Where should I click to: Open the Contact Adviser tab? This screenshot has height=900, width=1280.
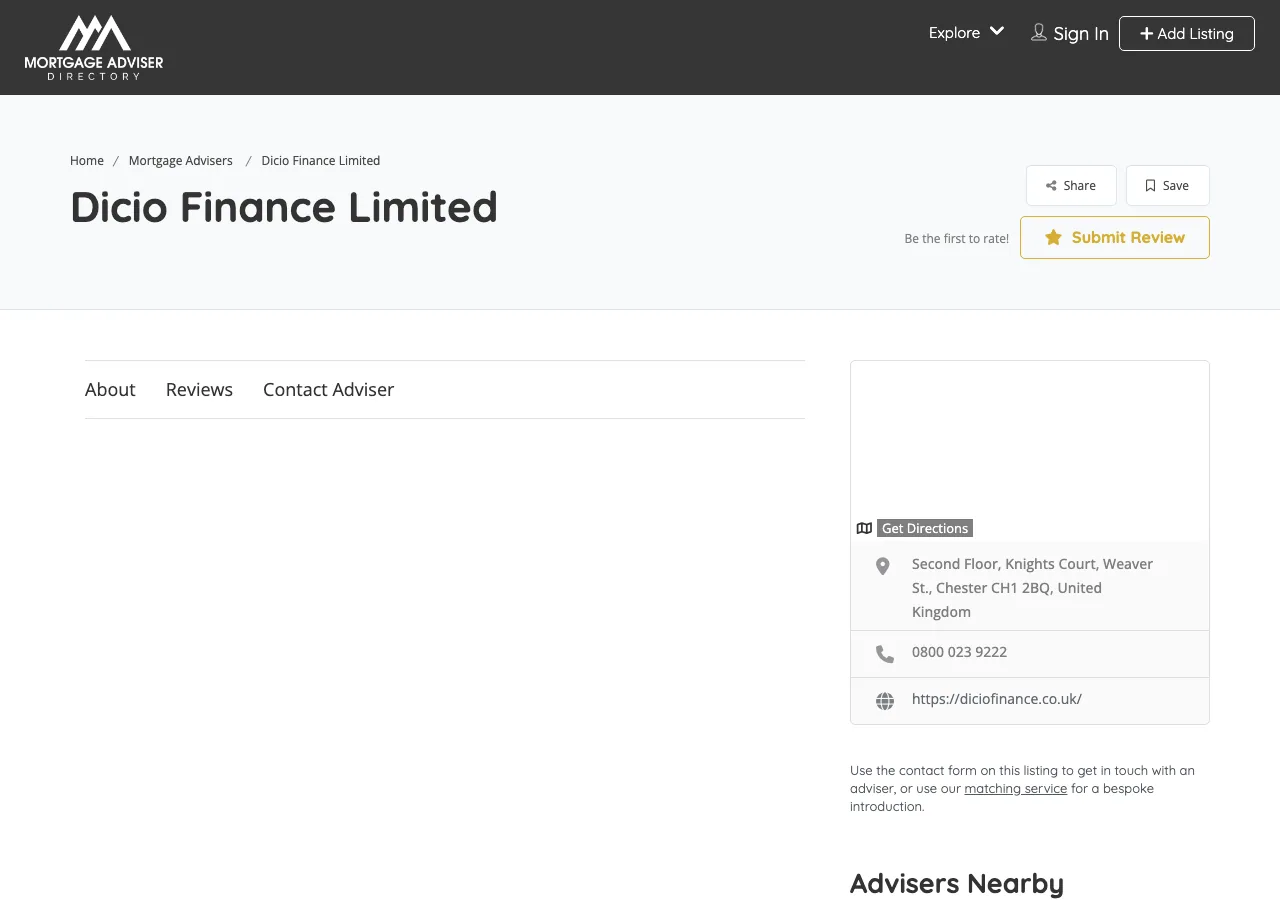pyautogui.click(x=328, y=390)
